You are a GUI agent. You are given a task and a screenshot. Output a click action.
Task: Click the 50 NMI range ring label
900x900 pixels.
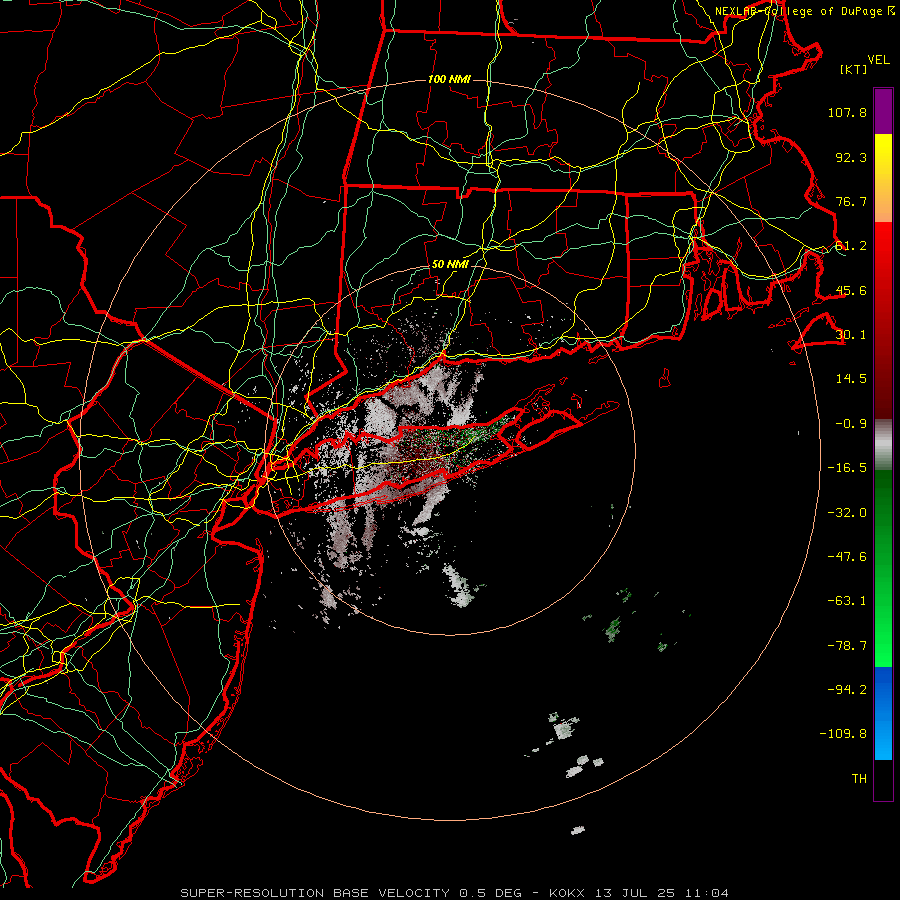click(x=450, y=264)
